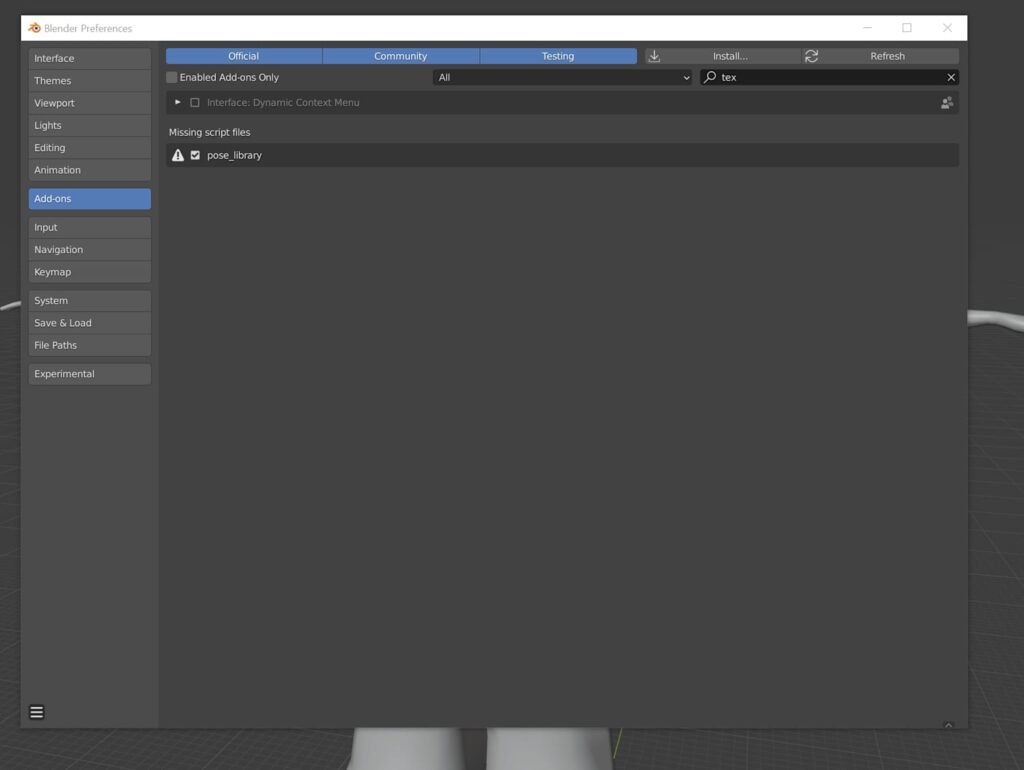
Task: Uncheck the pose_library checkbox
Action: (x=195, y=155)
